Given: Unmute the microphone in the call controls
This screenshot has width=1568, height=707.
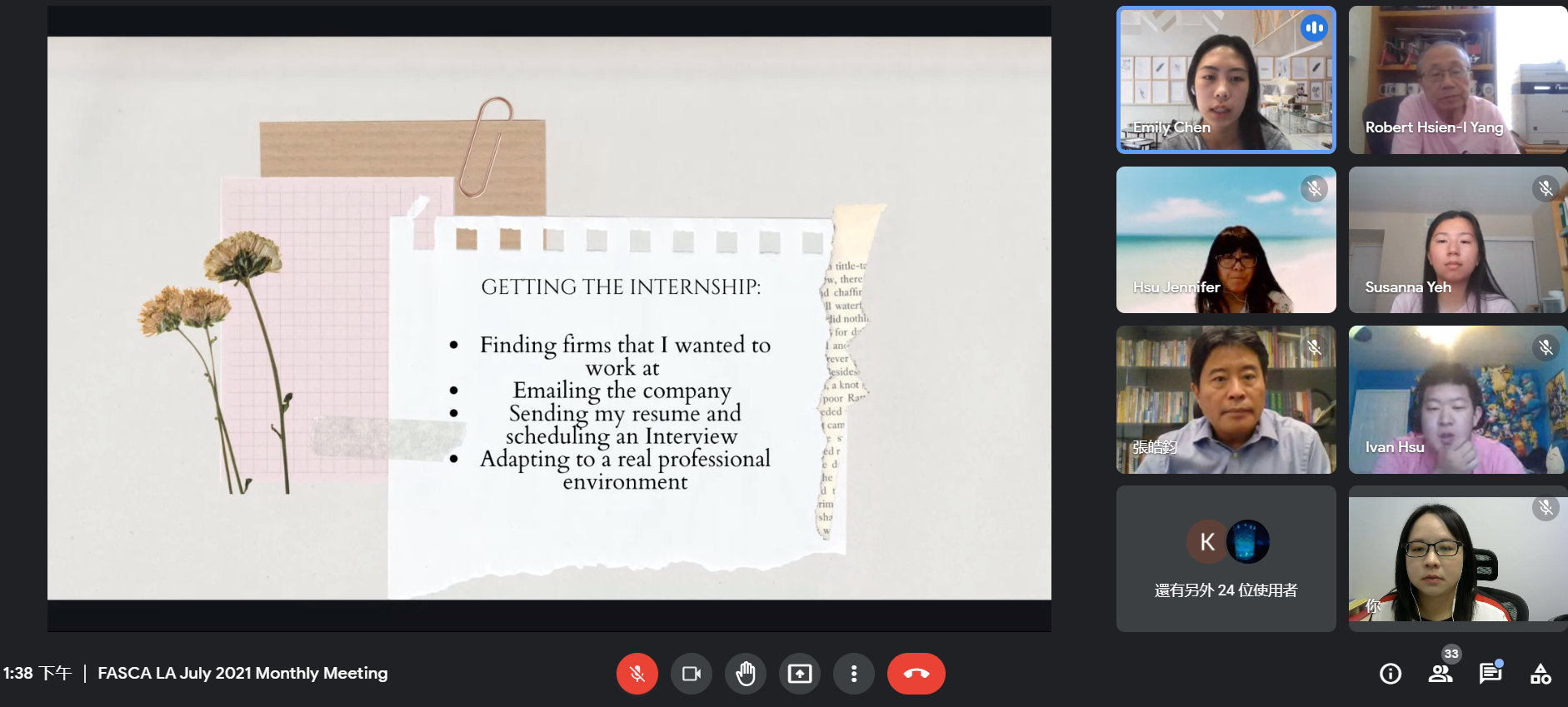Looking at the screenshot, I should pyautogui.click(x=637, y=674).
